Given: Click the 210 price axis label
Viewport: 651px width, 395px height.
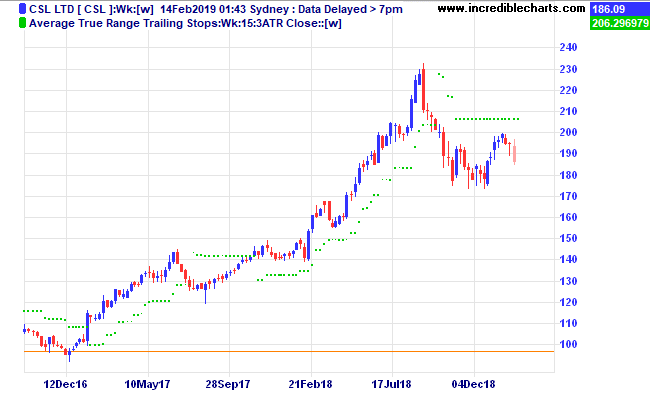Looking at the screenshot, I should point(568,111).
